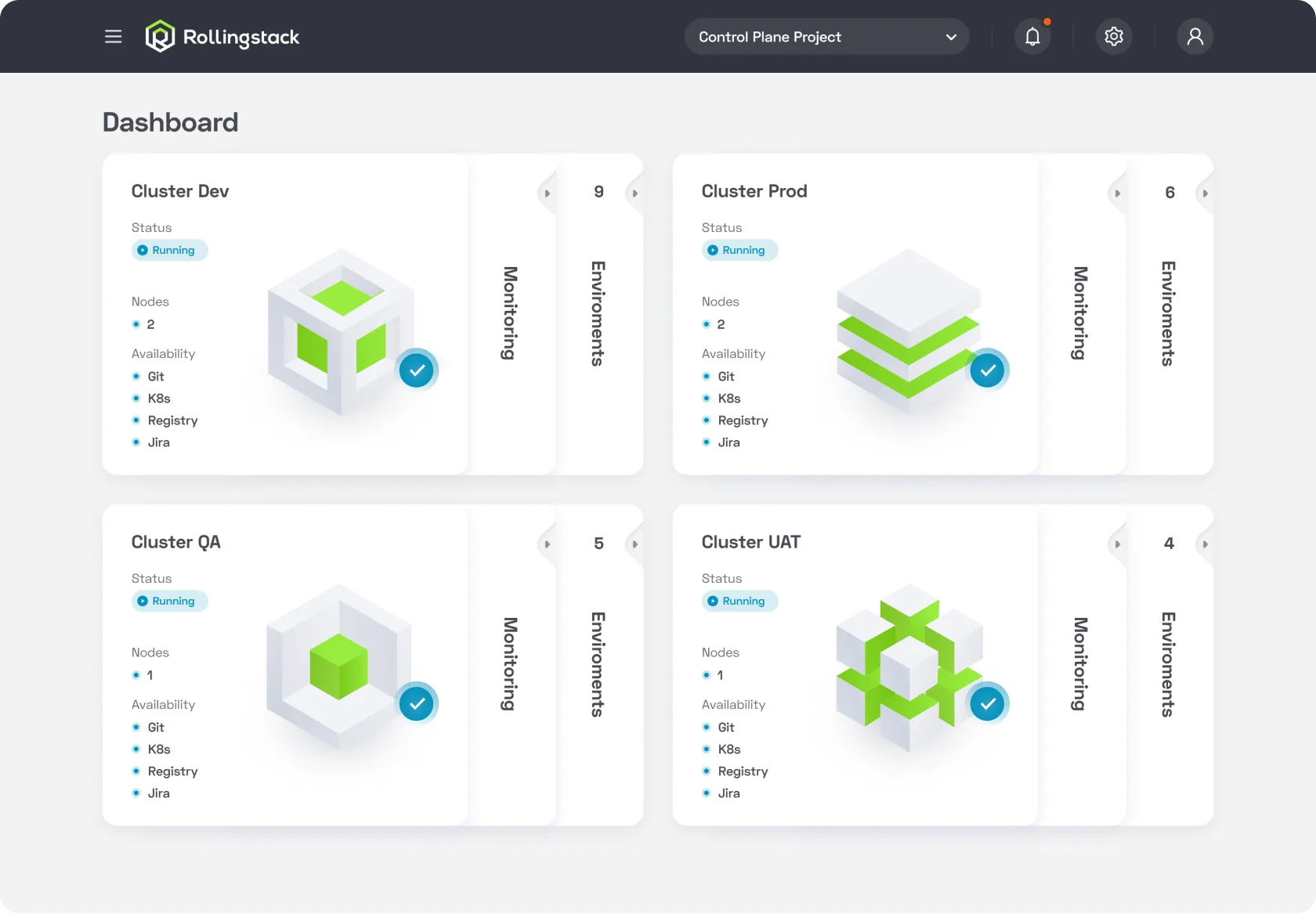1316x914 pixels.
Task: Click the Cluster Dev cube illustration
Action: coord(342,332)
